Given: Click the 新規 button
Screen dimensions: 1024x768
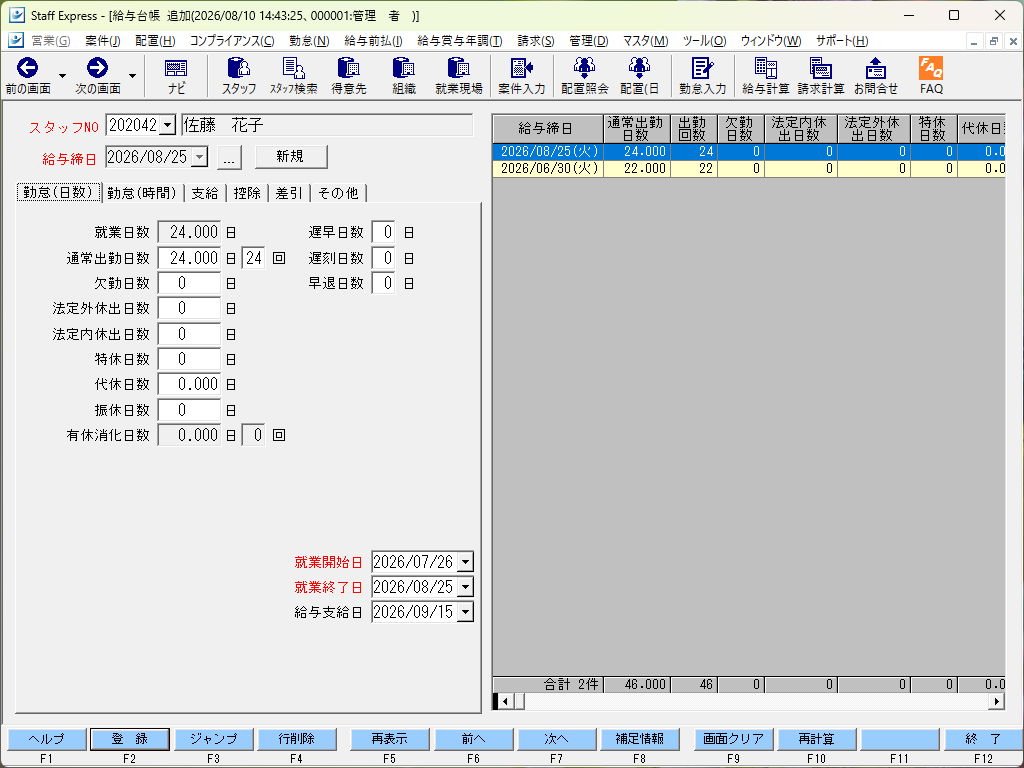Looking at the screenshot, I should [291, 157].
